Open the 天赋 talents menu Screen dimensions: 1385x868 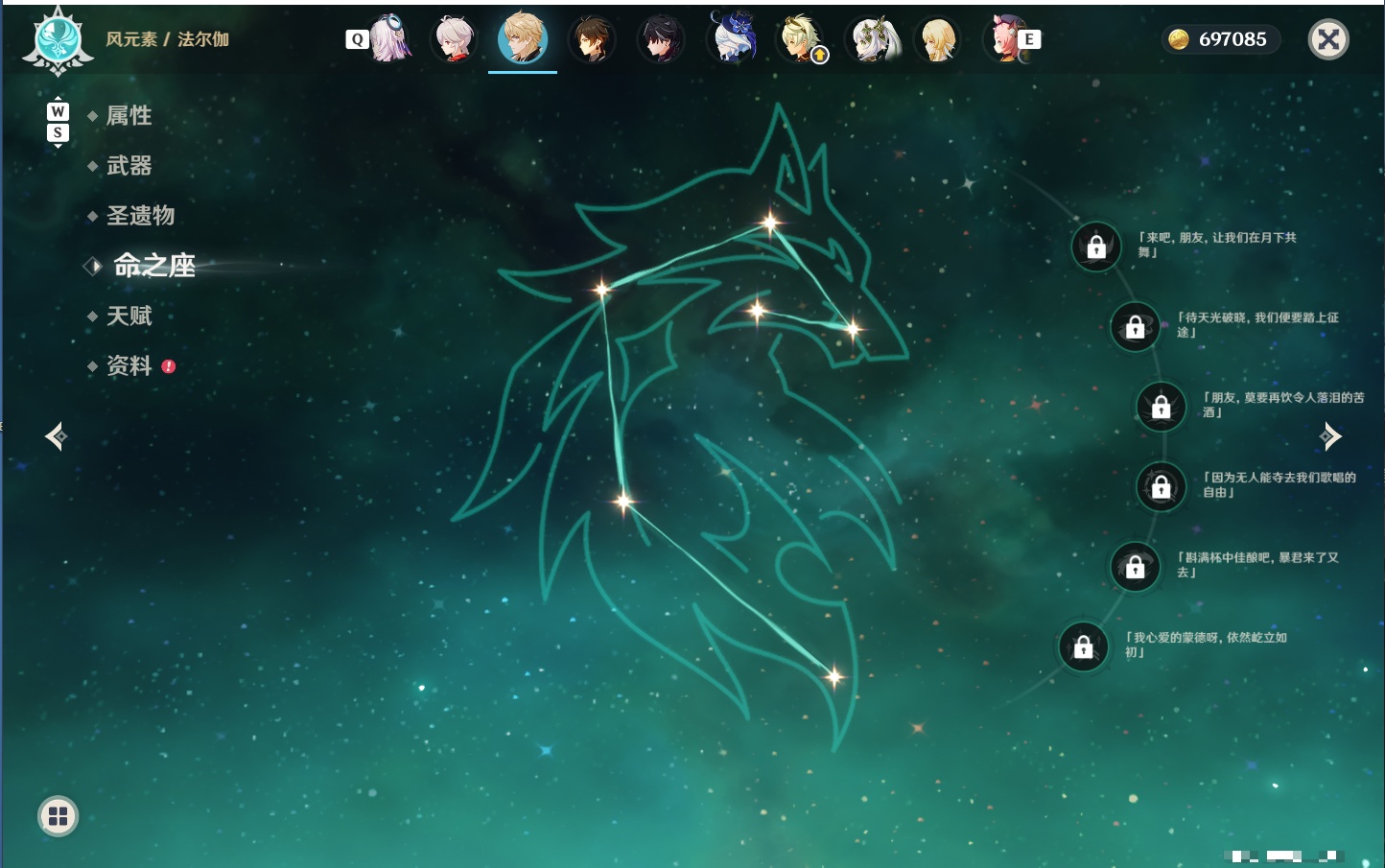click(129, 316)
